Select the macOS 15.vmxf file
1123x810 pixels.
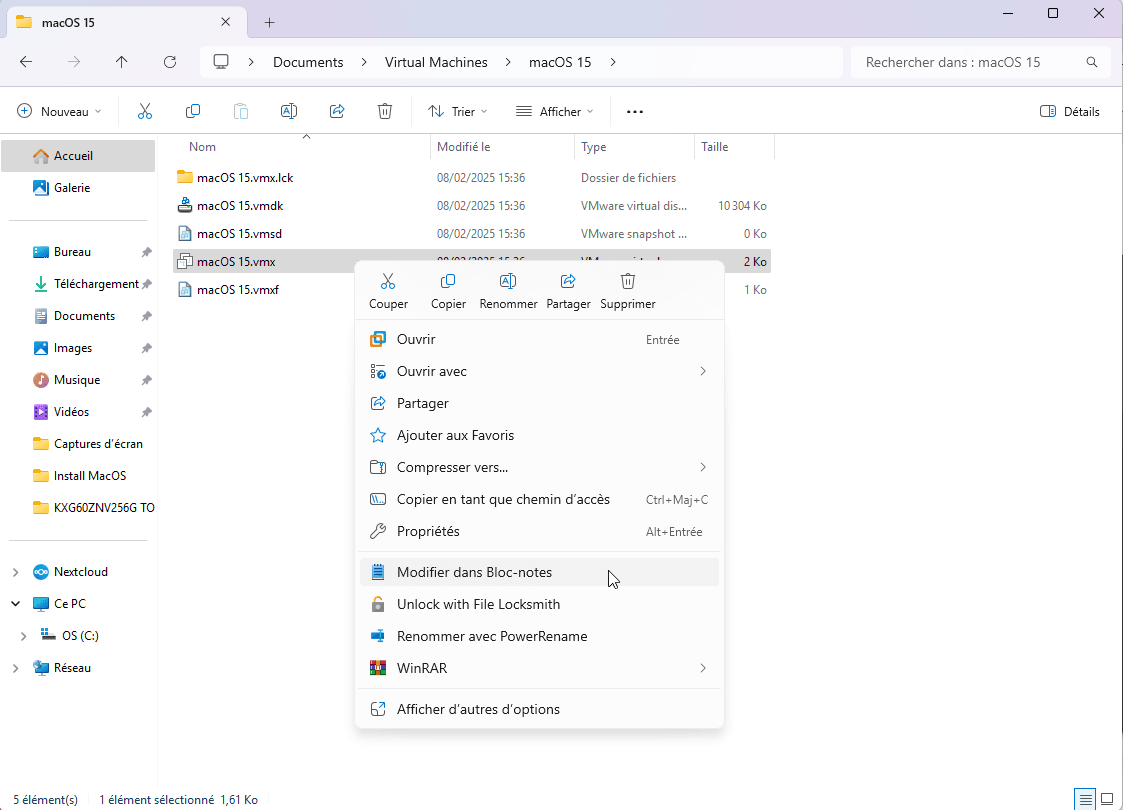238,290
